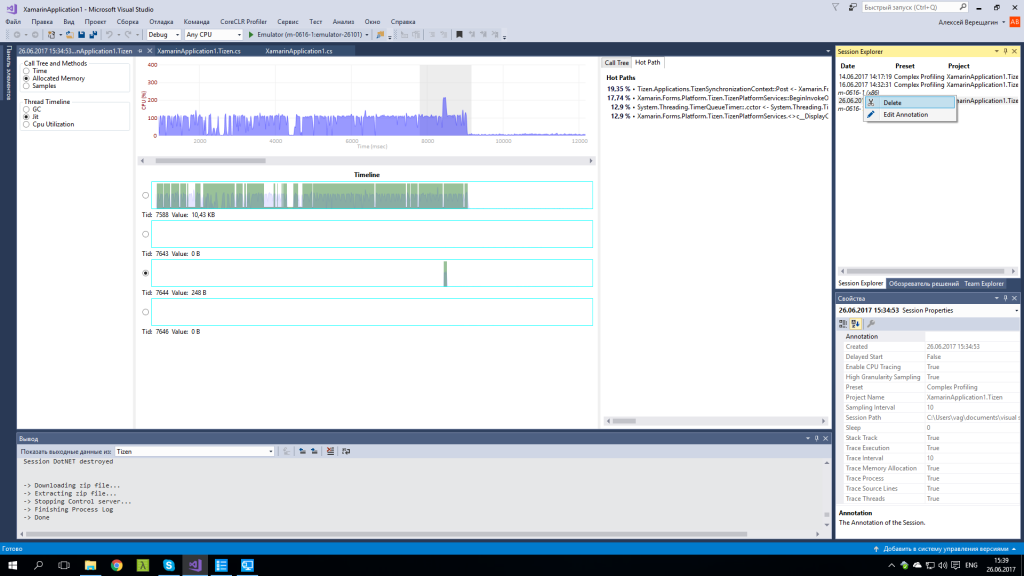Click the Save icon in the toolbar
This screenshot has height=576, width=1024.
tap(82, 35)
